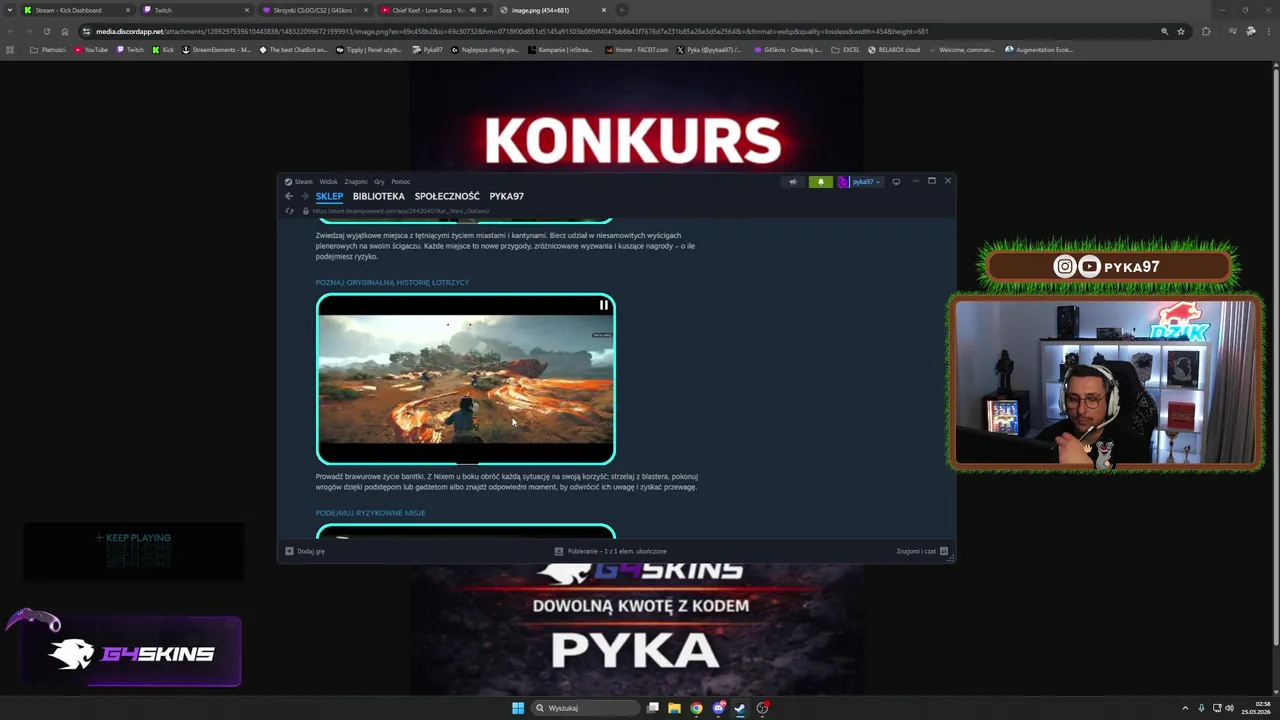Image resolution: width=1280 pixels, height=720 pixels.
Task: Open Task View on the taskbar
Action: [653, 708]
